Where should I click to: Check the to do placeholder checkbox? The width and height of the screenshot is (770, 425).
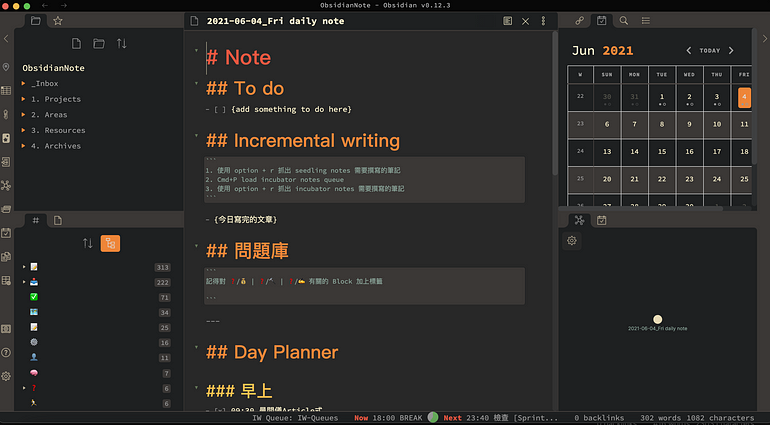220,110
